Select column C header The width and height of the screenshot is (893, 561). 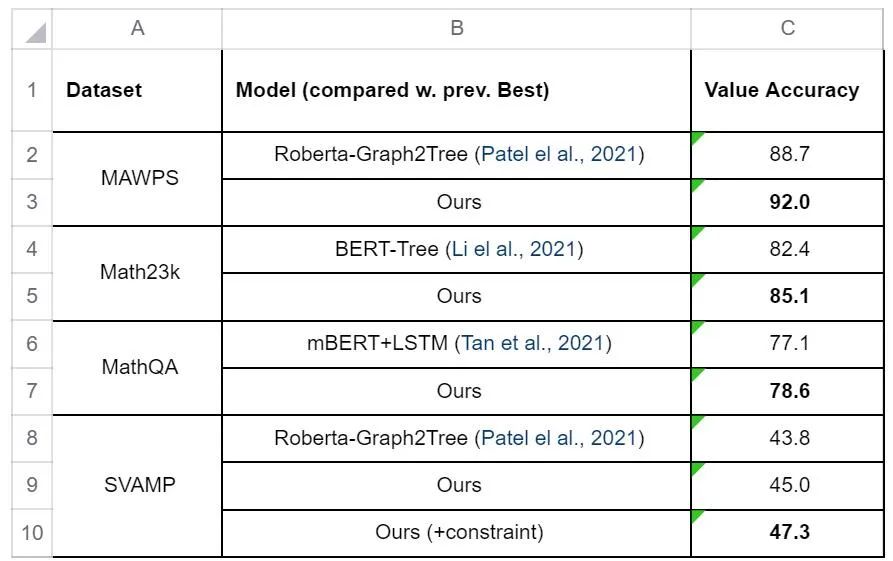tap(788, 29)
